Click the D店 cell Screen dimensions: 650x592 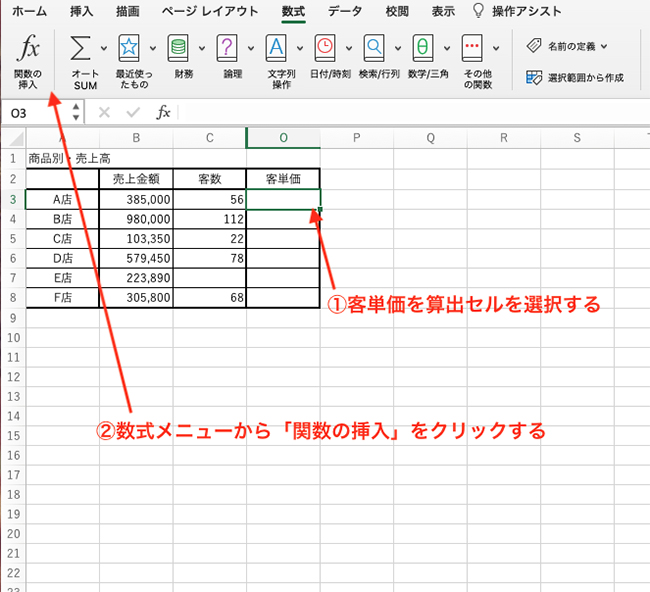[63, 258]
